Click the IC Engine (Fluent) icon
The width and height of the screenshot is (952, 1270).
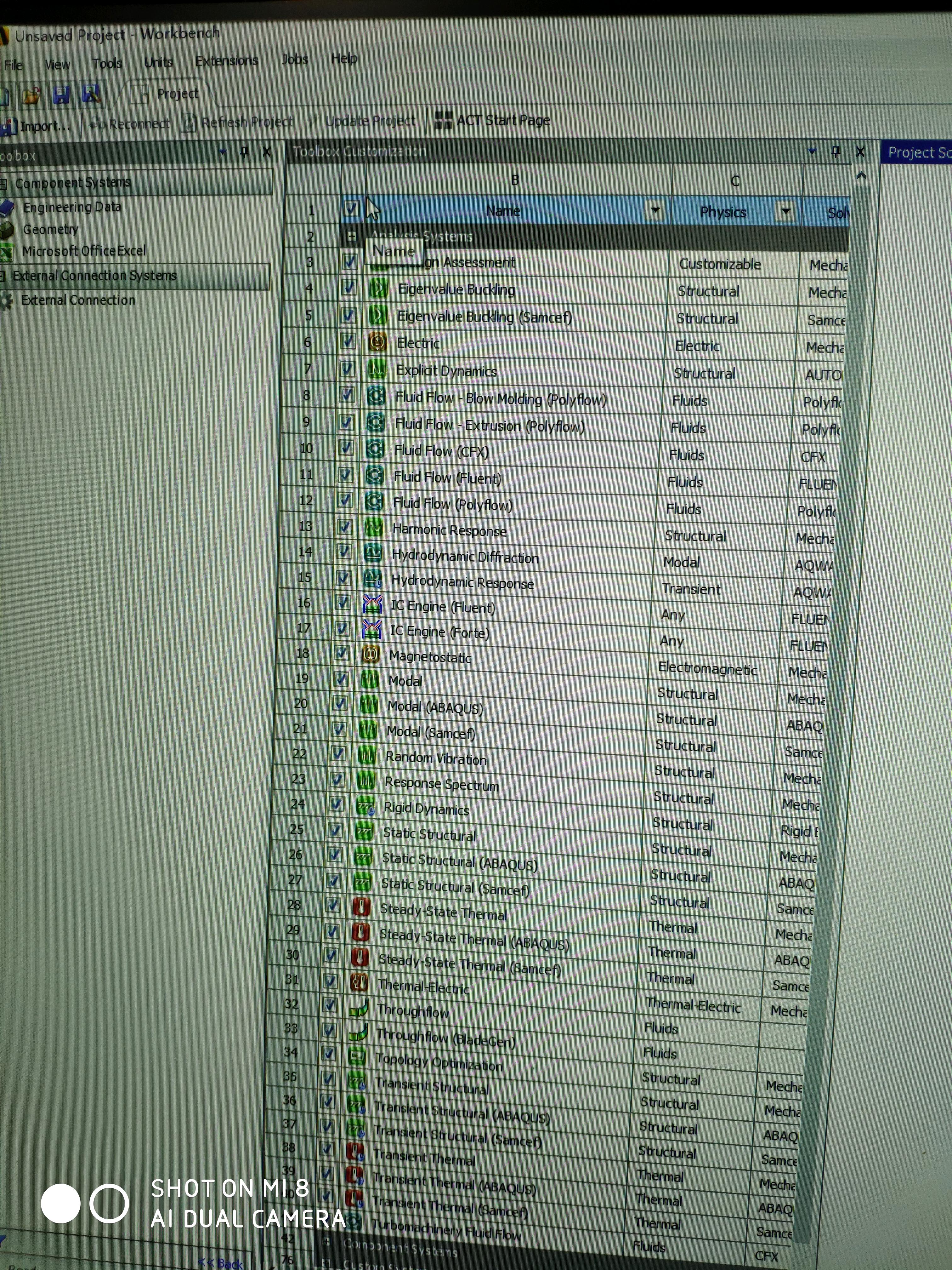click(x=372, y=604)
